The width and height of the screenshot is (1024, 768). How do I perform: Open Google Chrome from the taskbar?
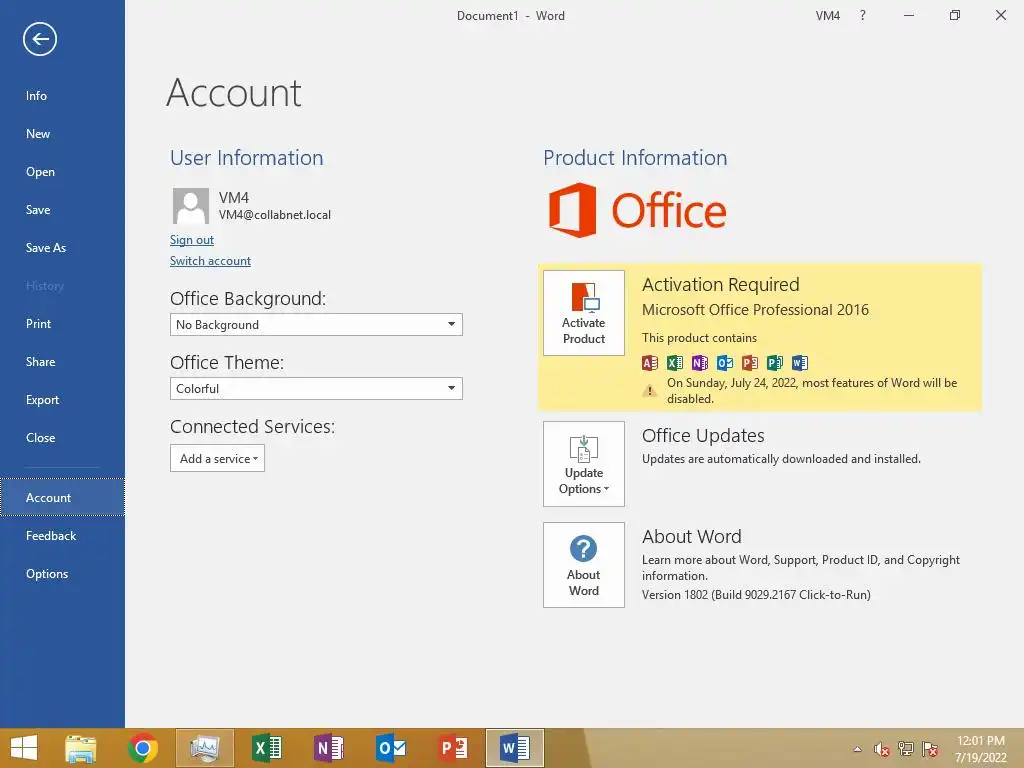[x=142, y=748]
